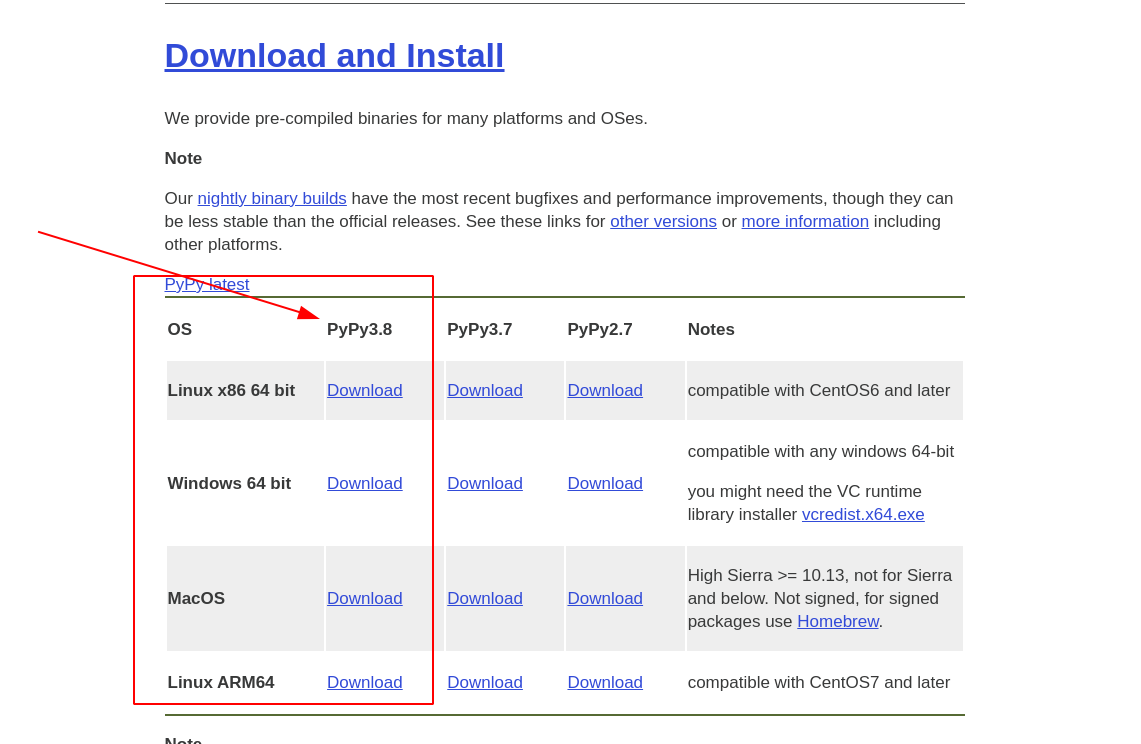Open the vcredist.x64.exe installer link
1141x744 pixels.
863,515
